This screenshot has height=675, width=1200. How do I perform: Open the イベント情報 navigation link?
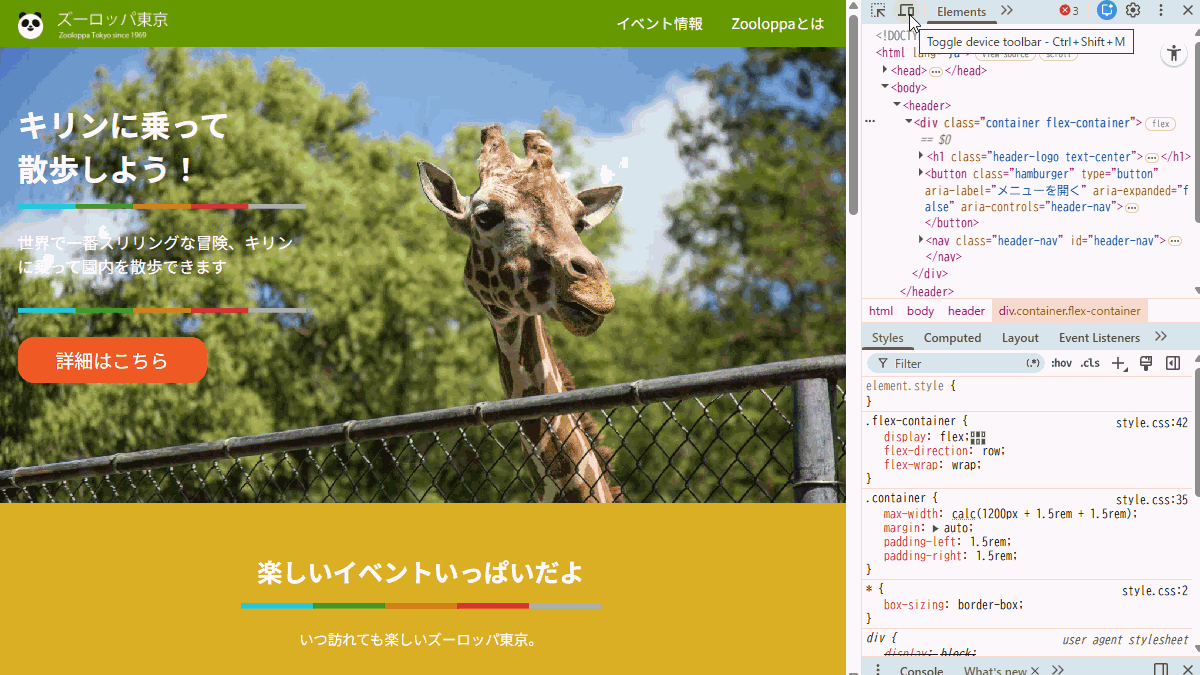pyautogui.click(x=659, y=24)
